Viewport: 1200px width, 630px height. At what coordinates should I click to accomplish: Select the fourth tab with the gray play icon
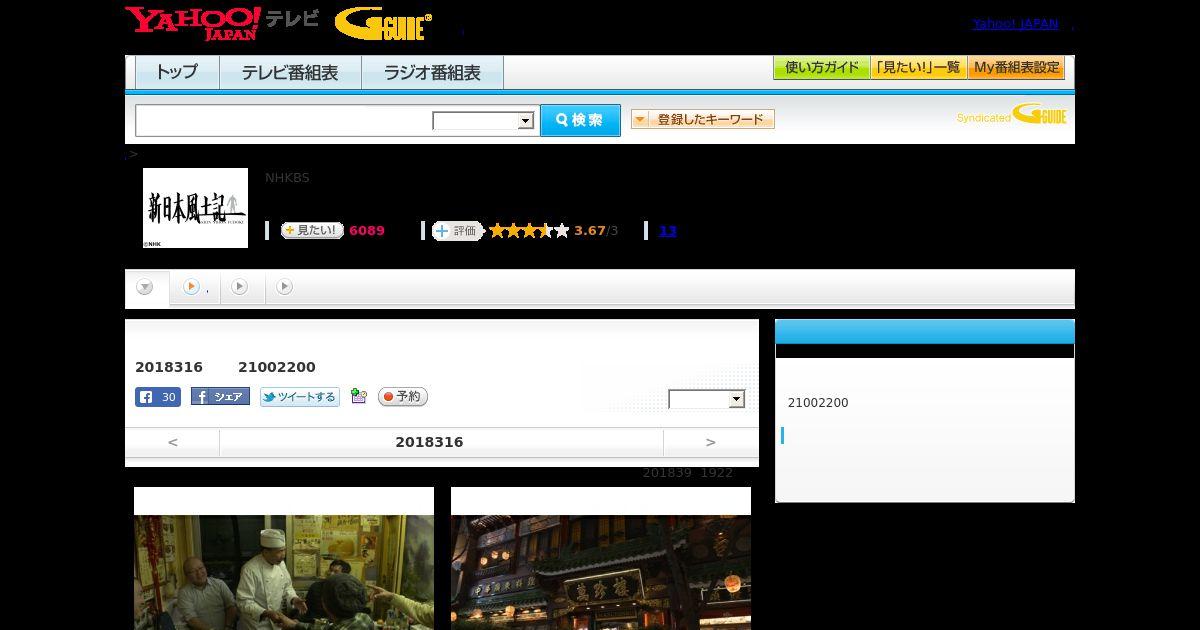click(285, 287)
